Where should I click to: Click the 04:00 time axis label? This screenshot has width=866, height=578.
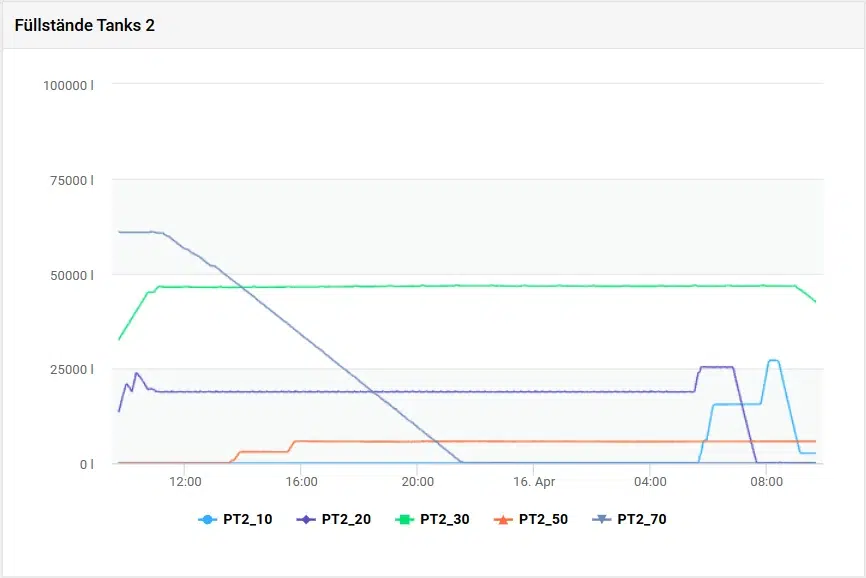tap(650, 481)
